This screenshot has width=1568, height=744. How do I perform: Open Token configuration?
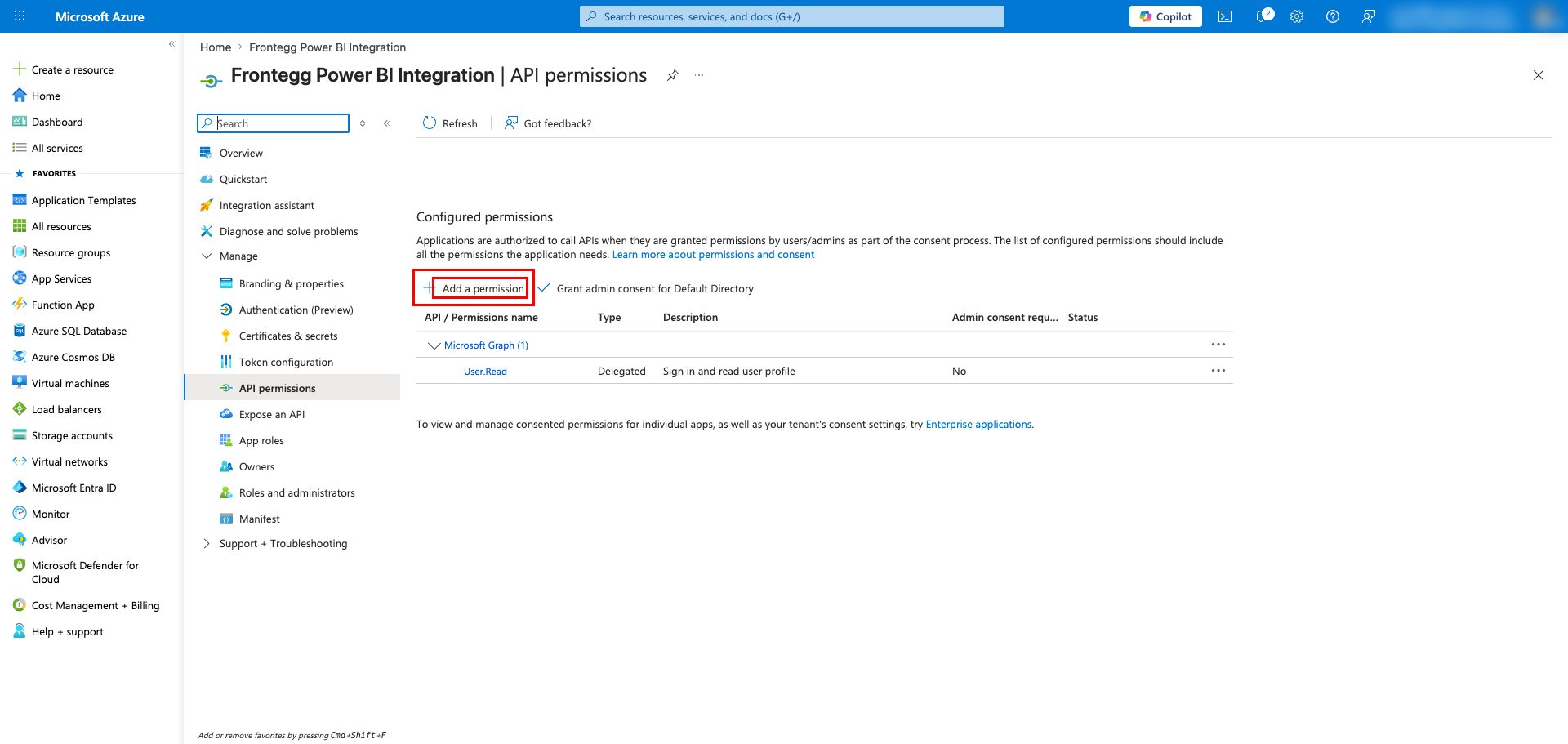click(x=286, y=362)
